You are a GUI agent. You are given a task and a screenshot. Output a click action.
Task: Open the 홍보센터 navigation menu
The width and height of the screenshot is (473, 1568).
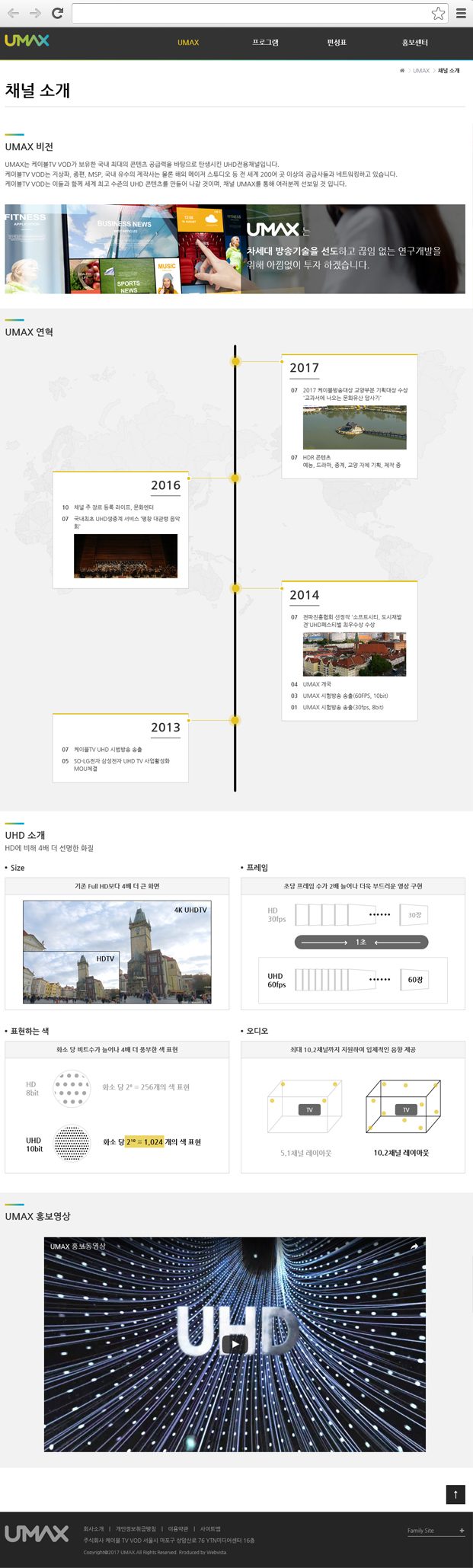(x=415, y=43)
